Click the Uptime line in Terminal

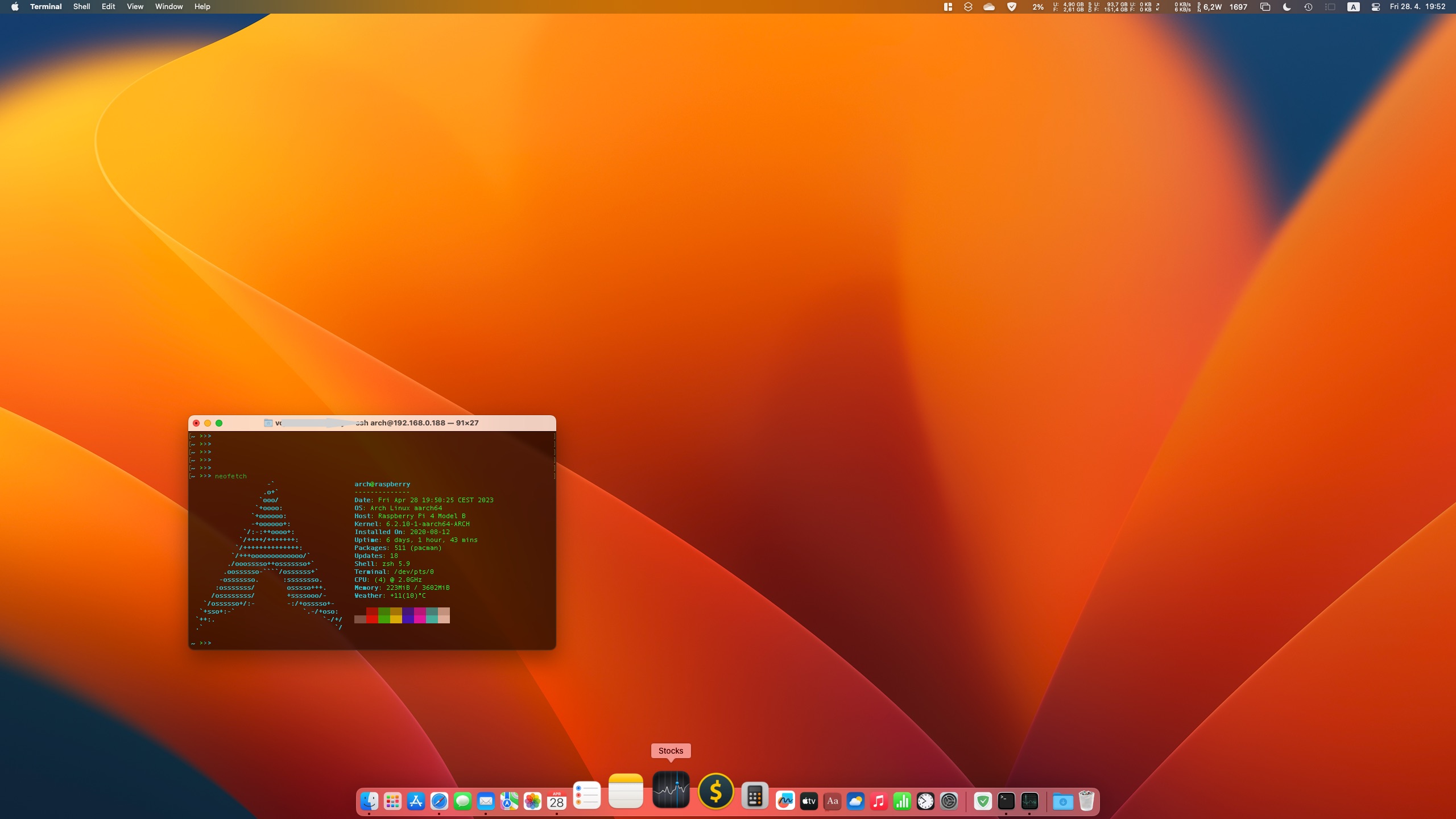click(x=416, y=540)
